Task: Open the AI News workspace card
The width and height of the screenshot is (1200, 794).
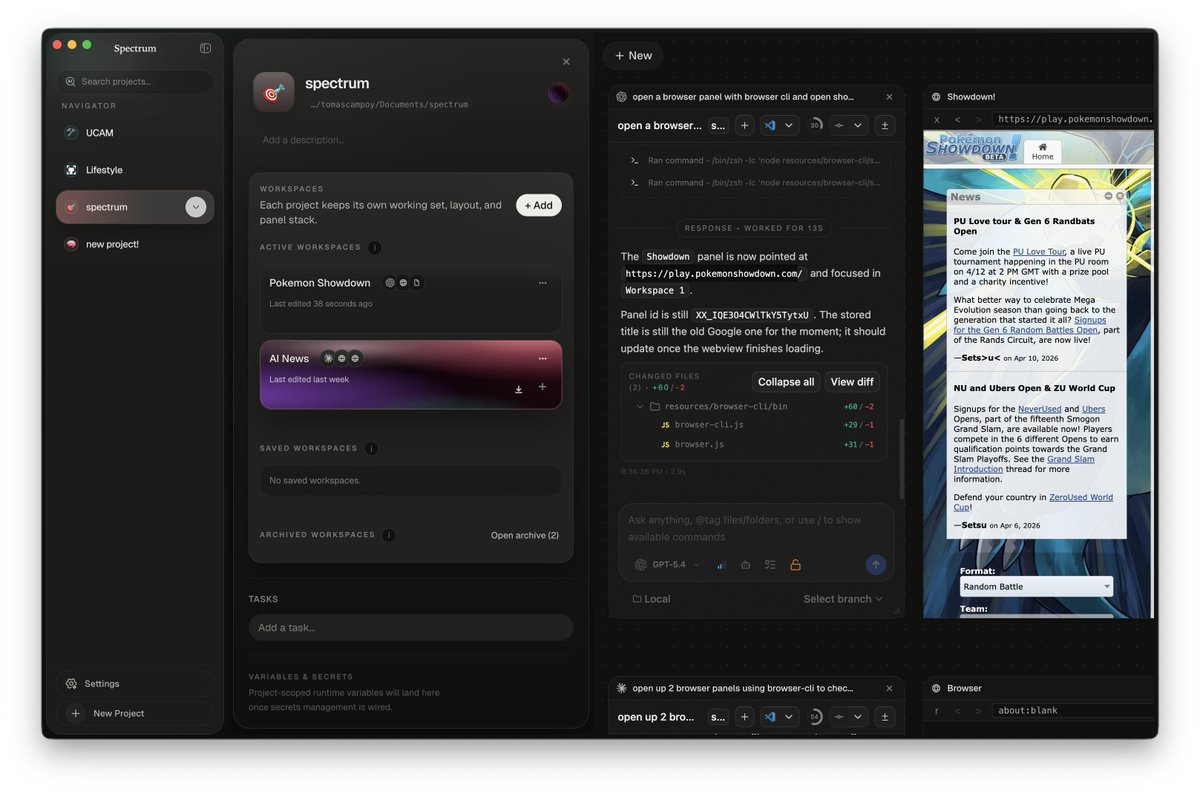Action: pos(410,375)
